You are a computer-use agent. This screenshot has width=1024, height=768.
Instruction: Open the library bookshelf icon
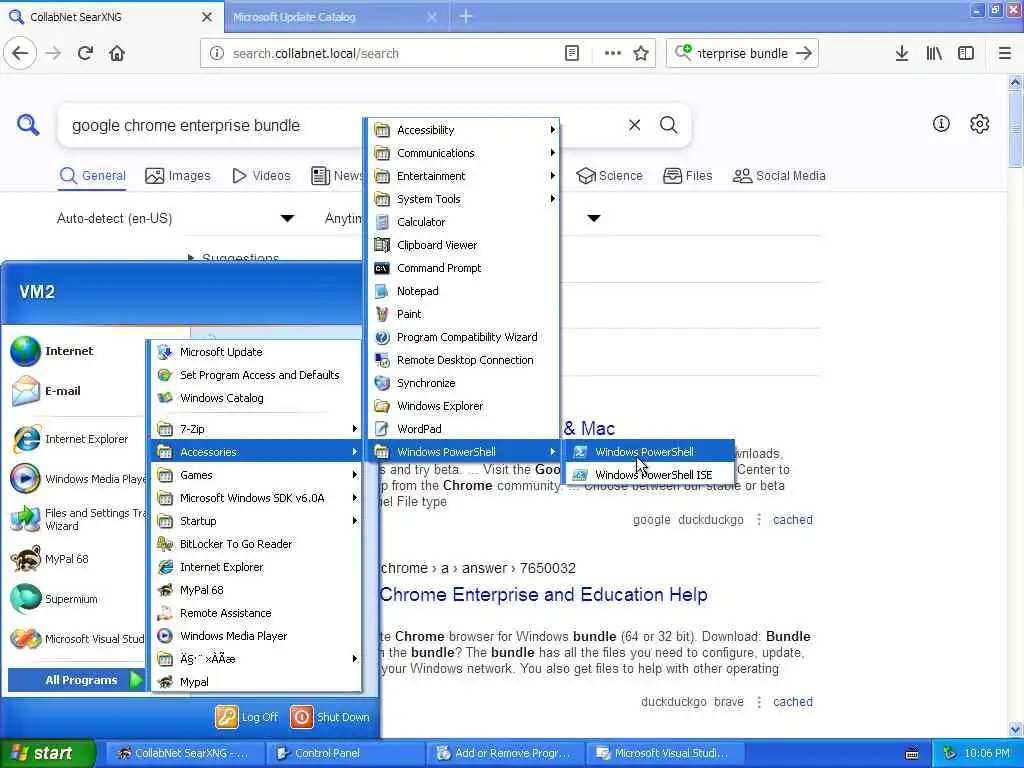[x=934, y=54]
